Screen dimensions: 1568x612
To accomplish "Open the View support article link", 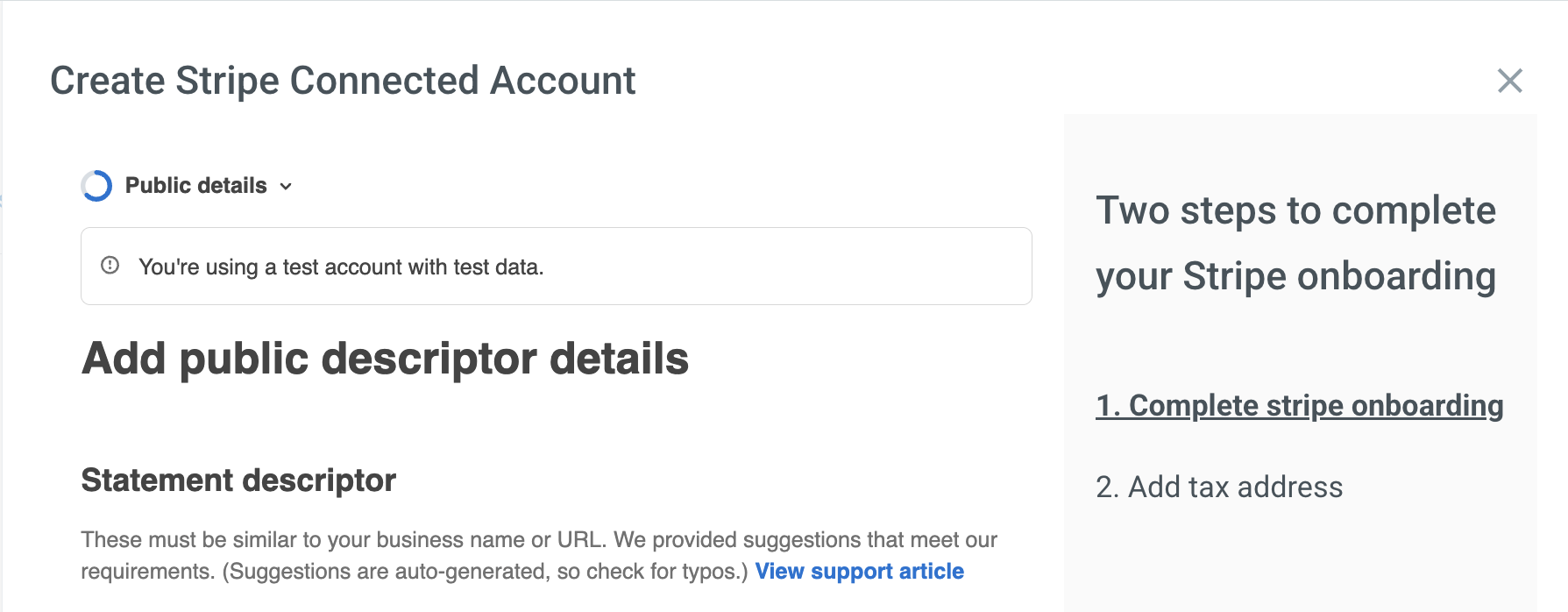I will pos(860,572).
